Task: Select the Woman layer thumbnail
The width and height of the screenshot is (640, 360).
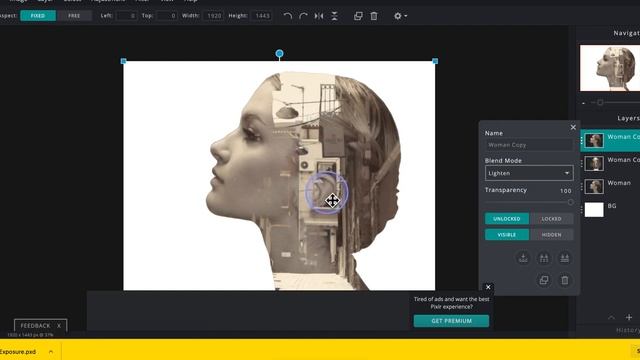Action: point(594,187)
